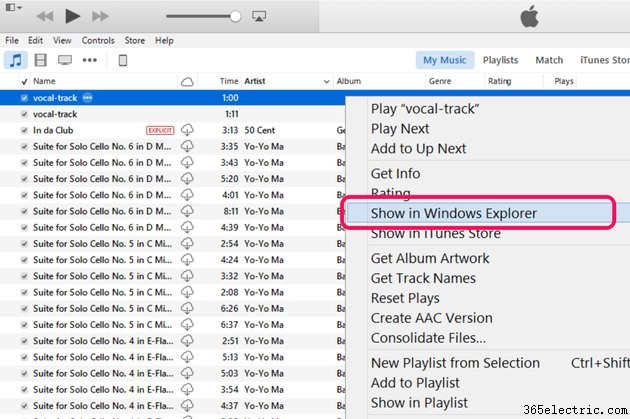
Task: Sort by the Name column header
Action: click(44, 81)
